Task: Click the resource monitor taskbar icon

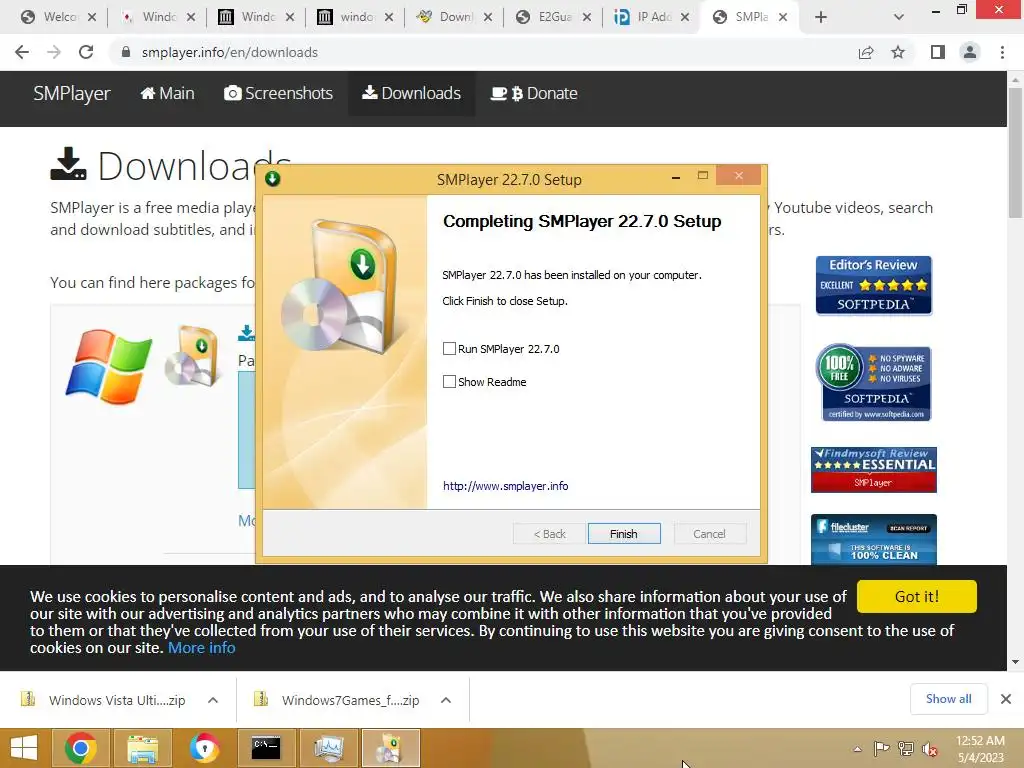Action: 328,748
